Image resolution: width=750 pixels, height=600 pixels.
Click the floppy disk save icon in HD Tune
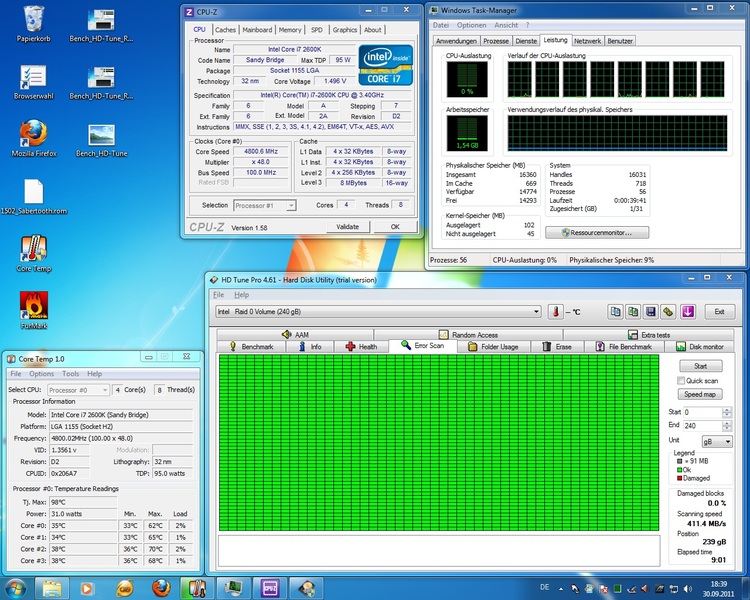click(651, 312)
